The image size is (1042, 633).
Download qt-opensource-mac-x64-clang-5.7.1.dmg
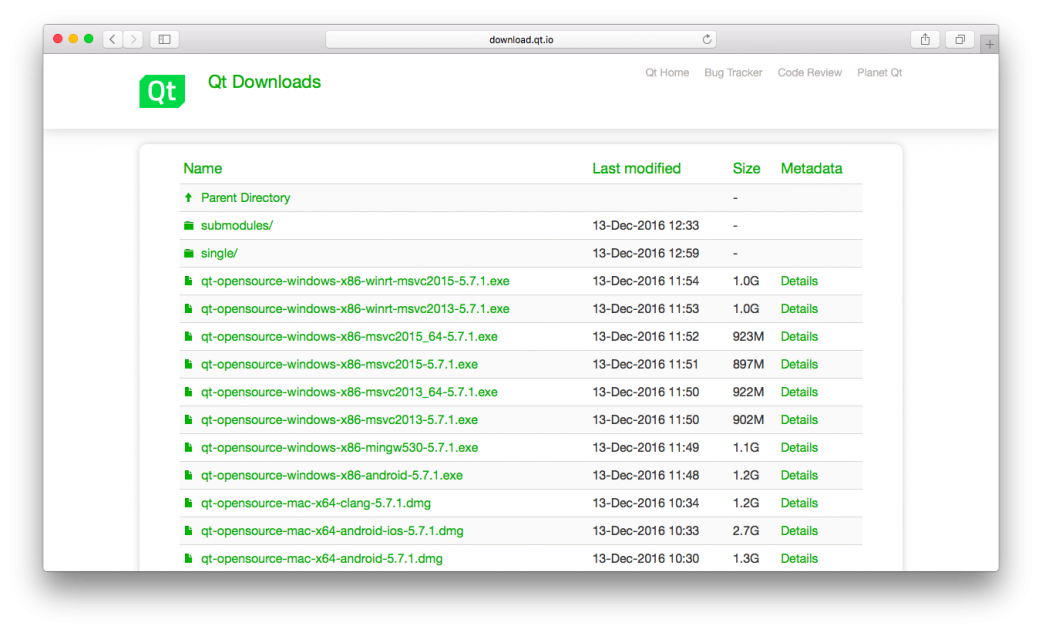point(316,503)
